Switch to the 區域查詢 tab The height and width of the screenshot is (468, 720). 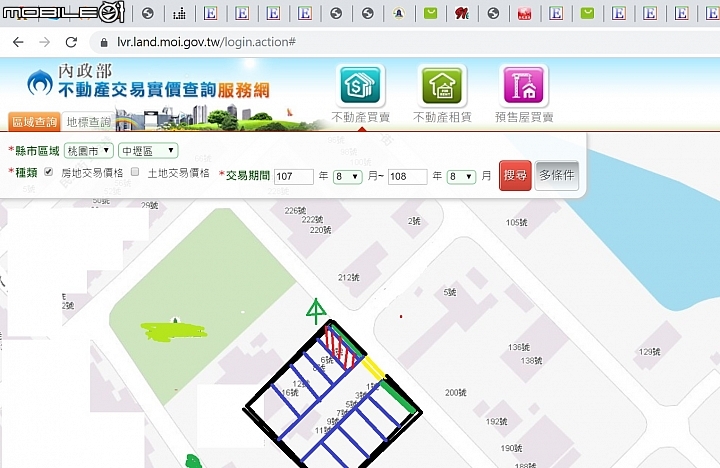(34, 122)
